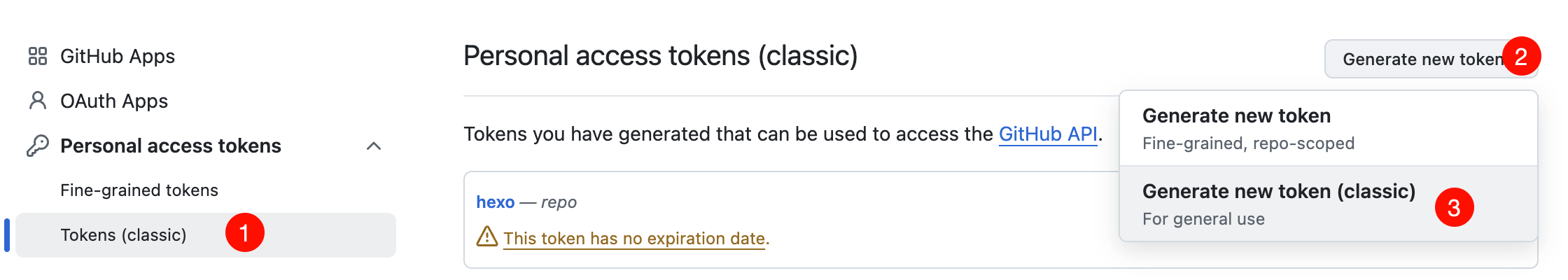Go to GitHub Apps settings label

point(118,56)
